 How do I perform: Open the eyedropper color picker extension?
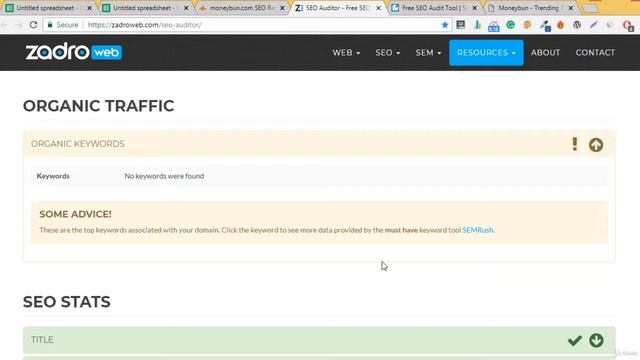coord(545,26)
